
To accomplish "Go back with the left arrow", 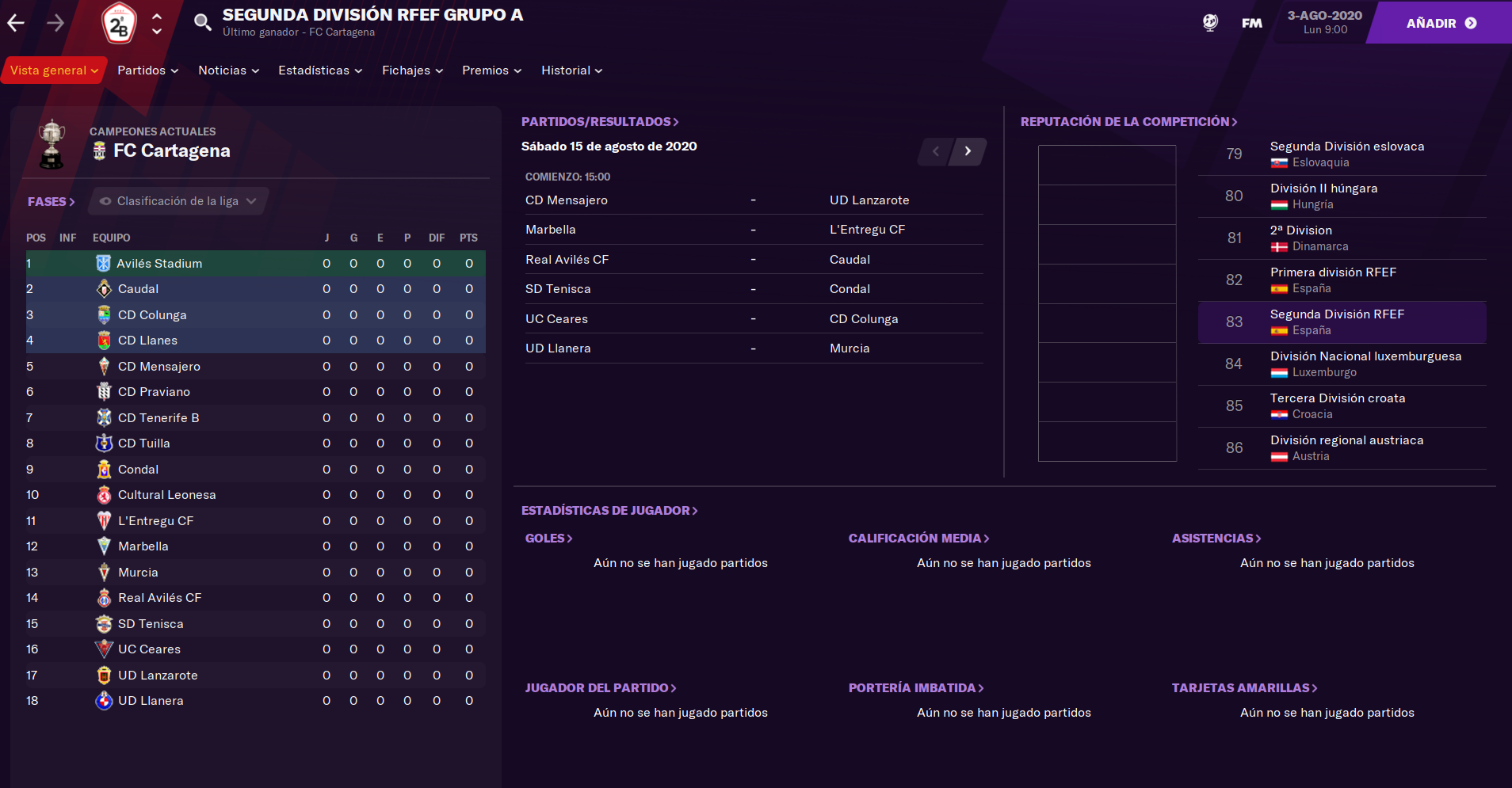I will click(x=16, y=23).
